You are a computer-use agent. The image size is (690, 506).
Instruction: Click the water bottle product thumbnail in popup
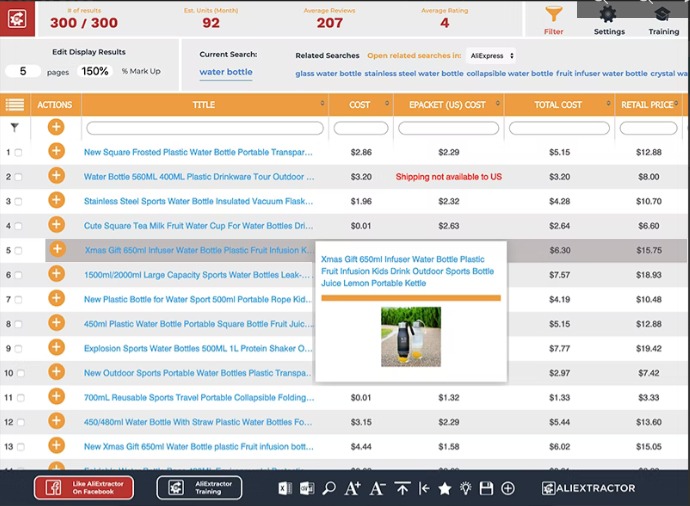click(x=411, y=337)
